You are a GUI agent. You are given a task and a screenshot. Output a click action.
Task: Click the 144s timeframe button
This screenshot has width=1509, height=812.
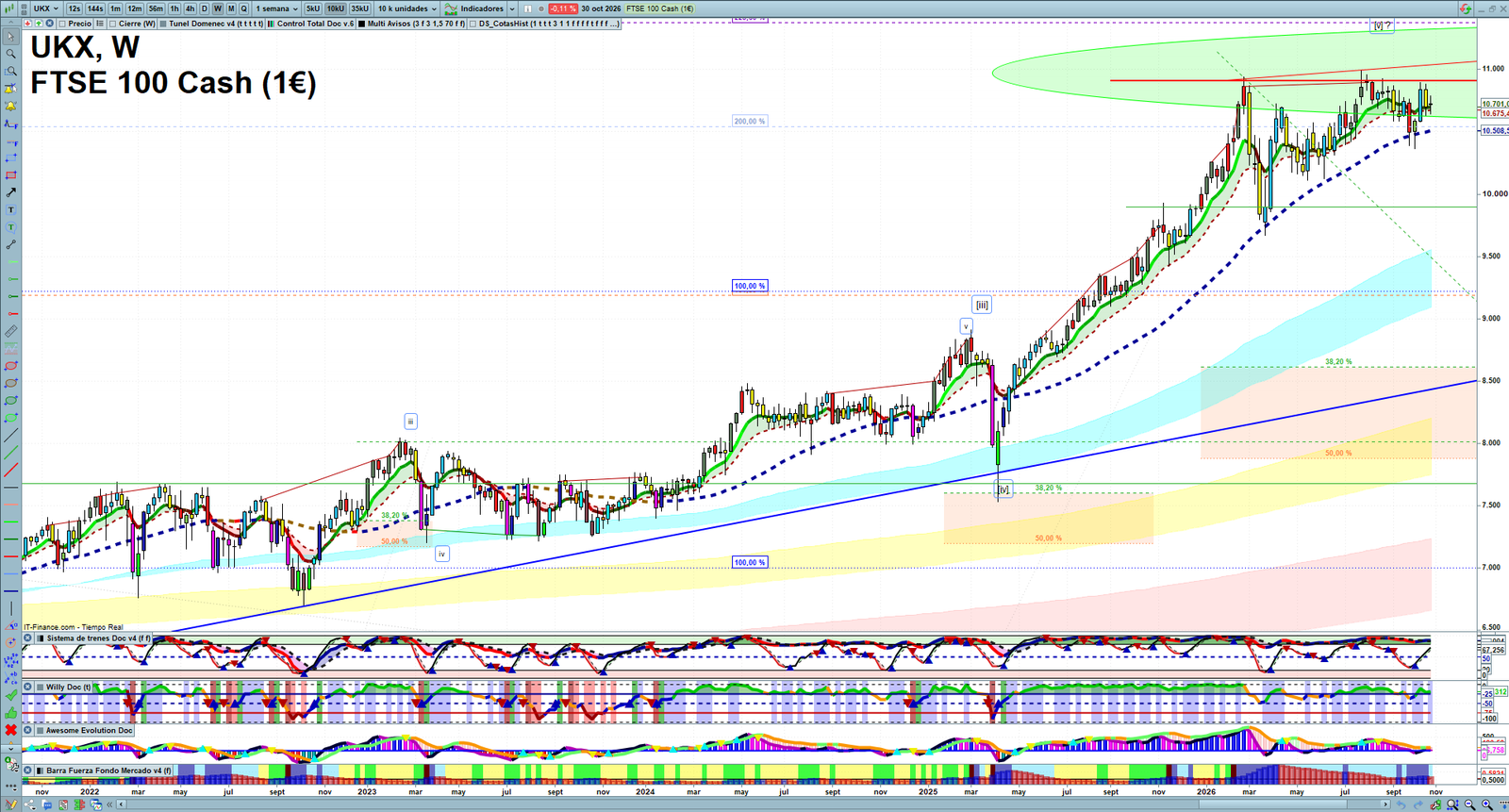pyautogui.click(x=95, y=8)
